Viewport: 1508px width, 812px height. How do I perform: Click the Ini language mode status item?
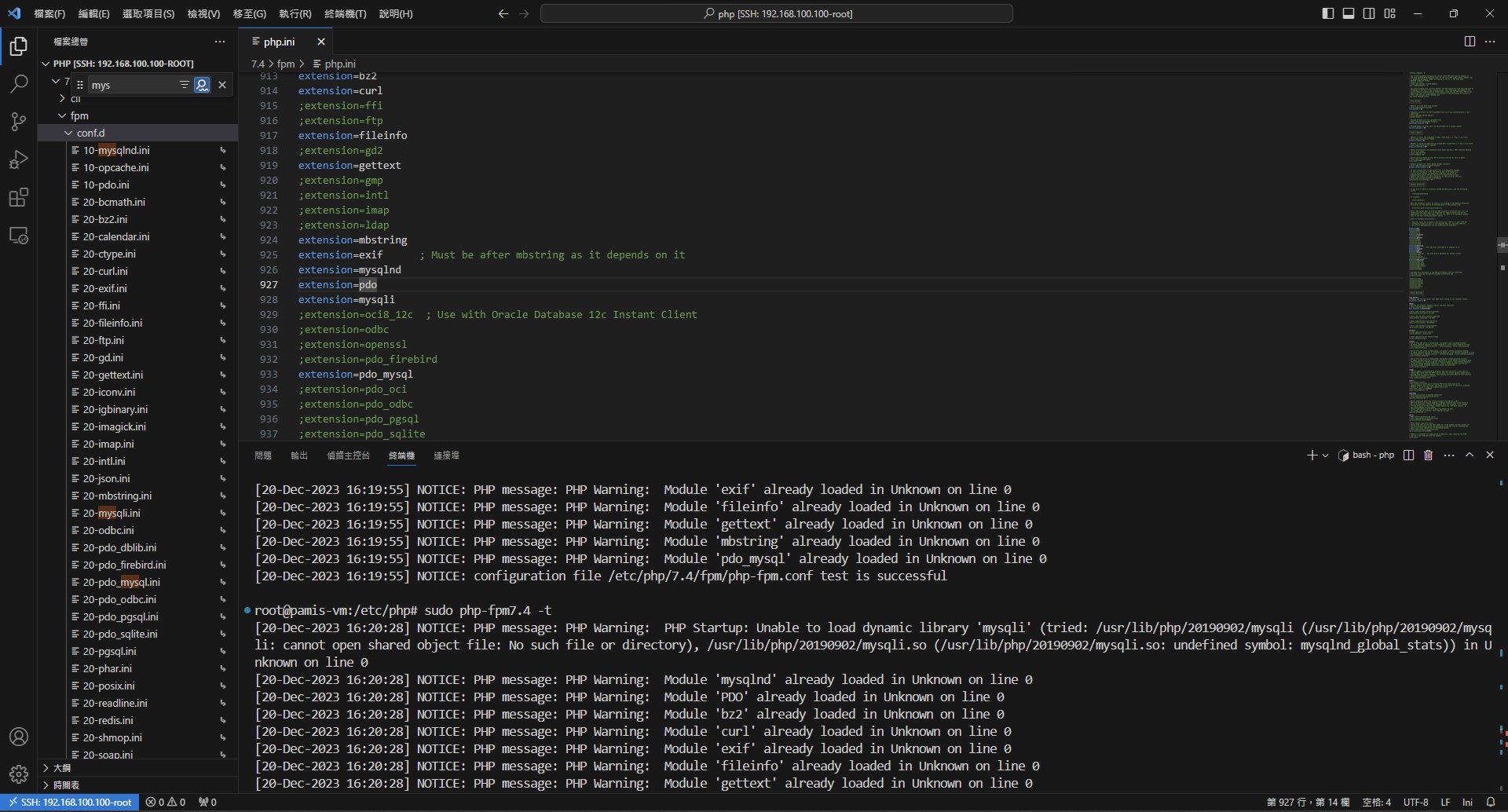click(1467, 803)
